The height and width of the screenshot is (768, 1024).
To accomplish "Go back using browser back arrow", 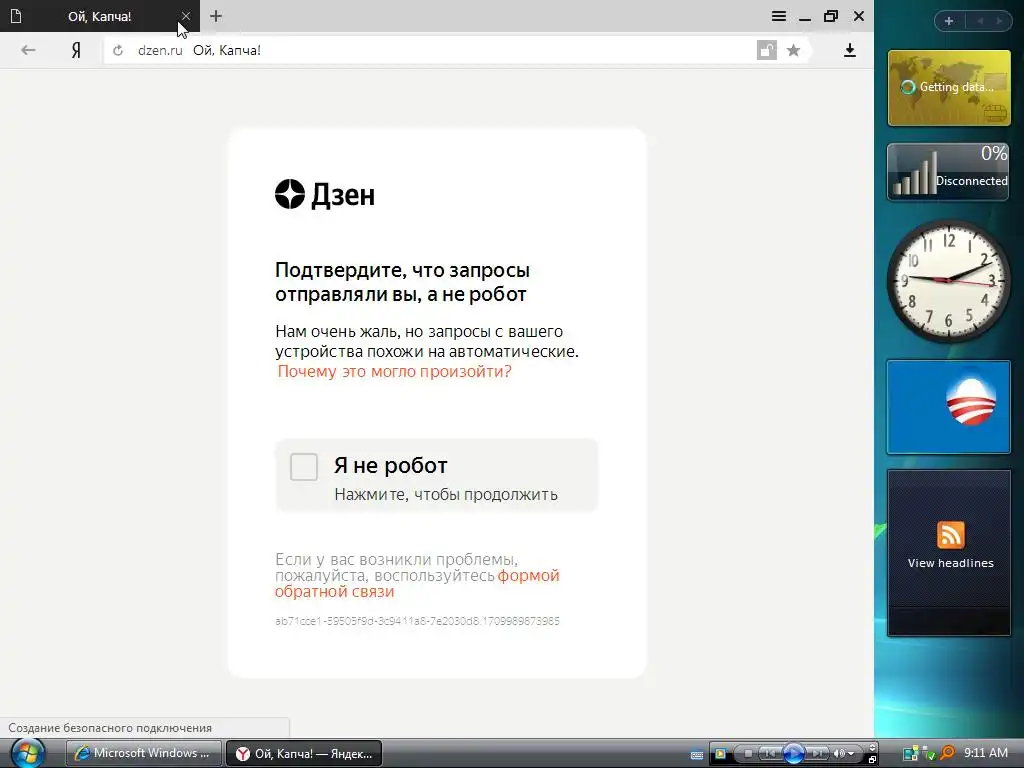I will coord(28,50).
